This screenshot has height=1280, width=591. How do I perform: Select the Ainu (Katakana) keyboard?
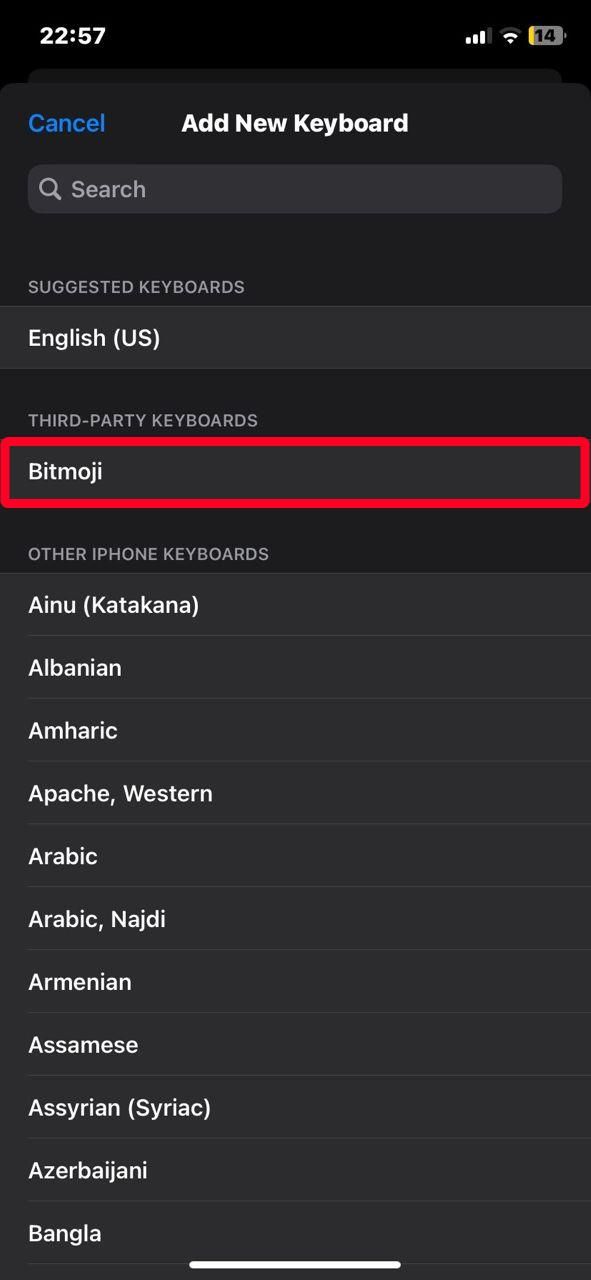coord(295,605)
